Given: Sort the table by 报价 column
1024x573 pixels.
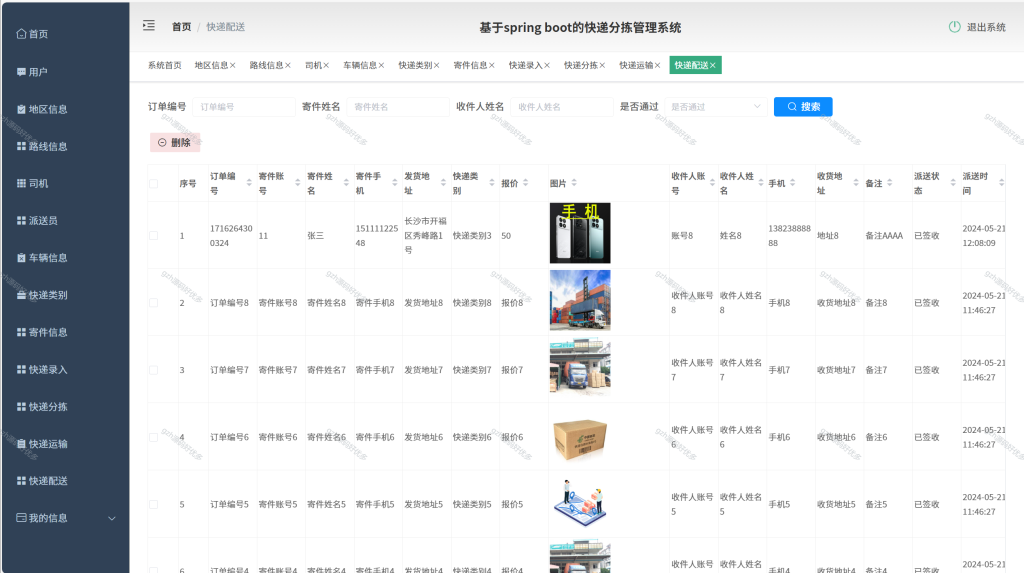Looking at the screenshot, I should (525, 183).
